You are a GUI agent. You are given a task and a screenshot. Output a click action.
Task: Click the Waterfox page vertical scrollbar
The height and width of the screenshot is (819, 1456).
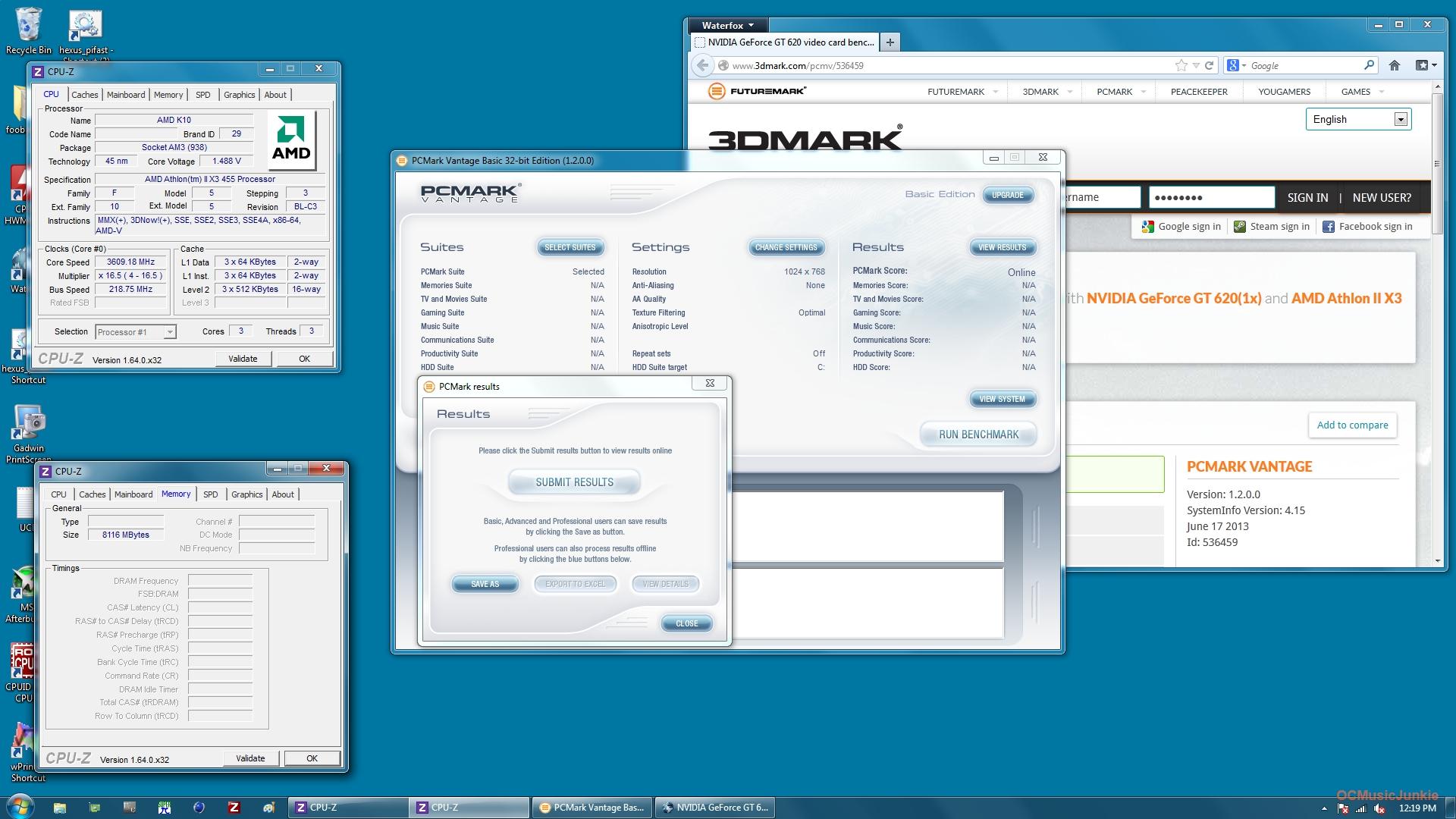pyautogui.click(x=1436, y=325)
